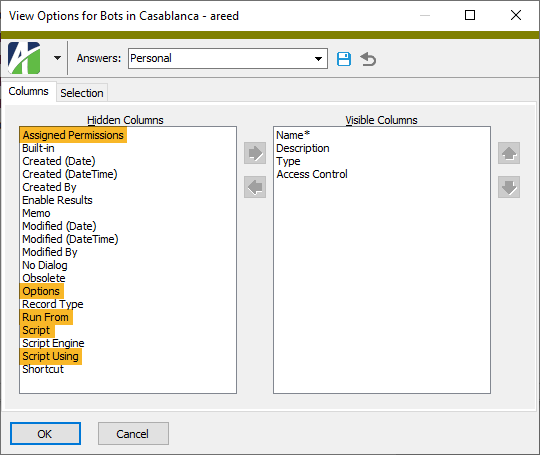Click the move column down arrow
540x455 pixels.
509,187
